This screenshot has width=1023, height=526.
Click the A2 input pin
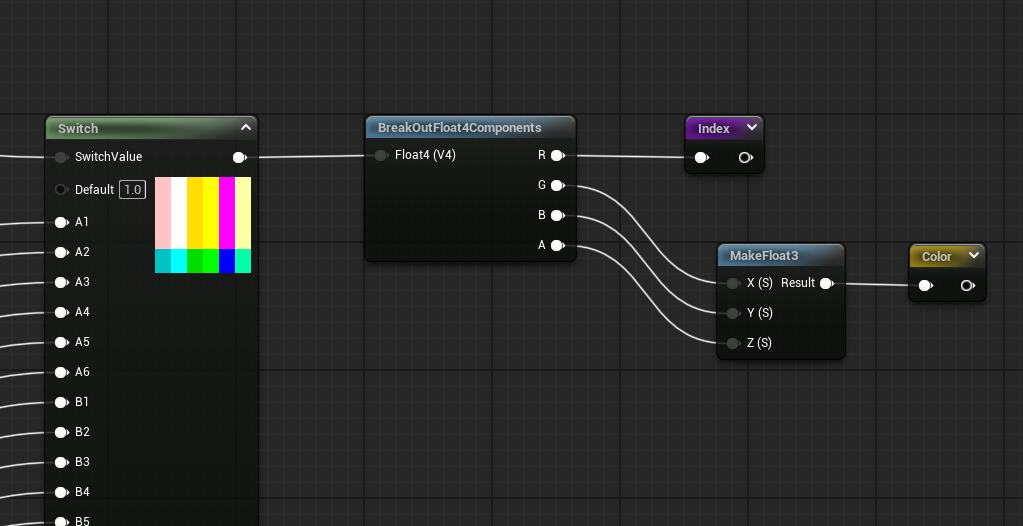point(61,253)
